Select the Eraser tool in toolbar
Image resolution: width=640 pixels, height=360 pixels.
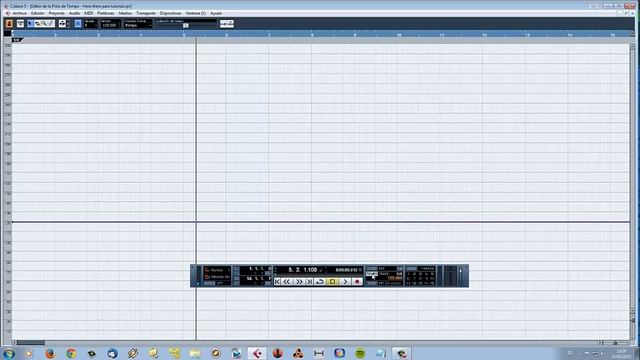point(38,24)
